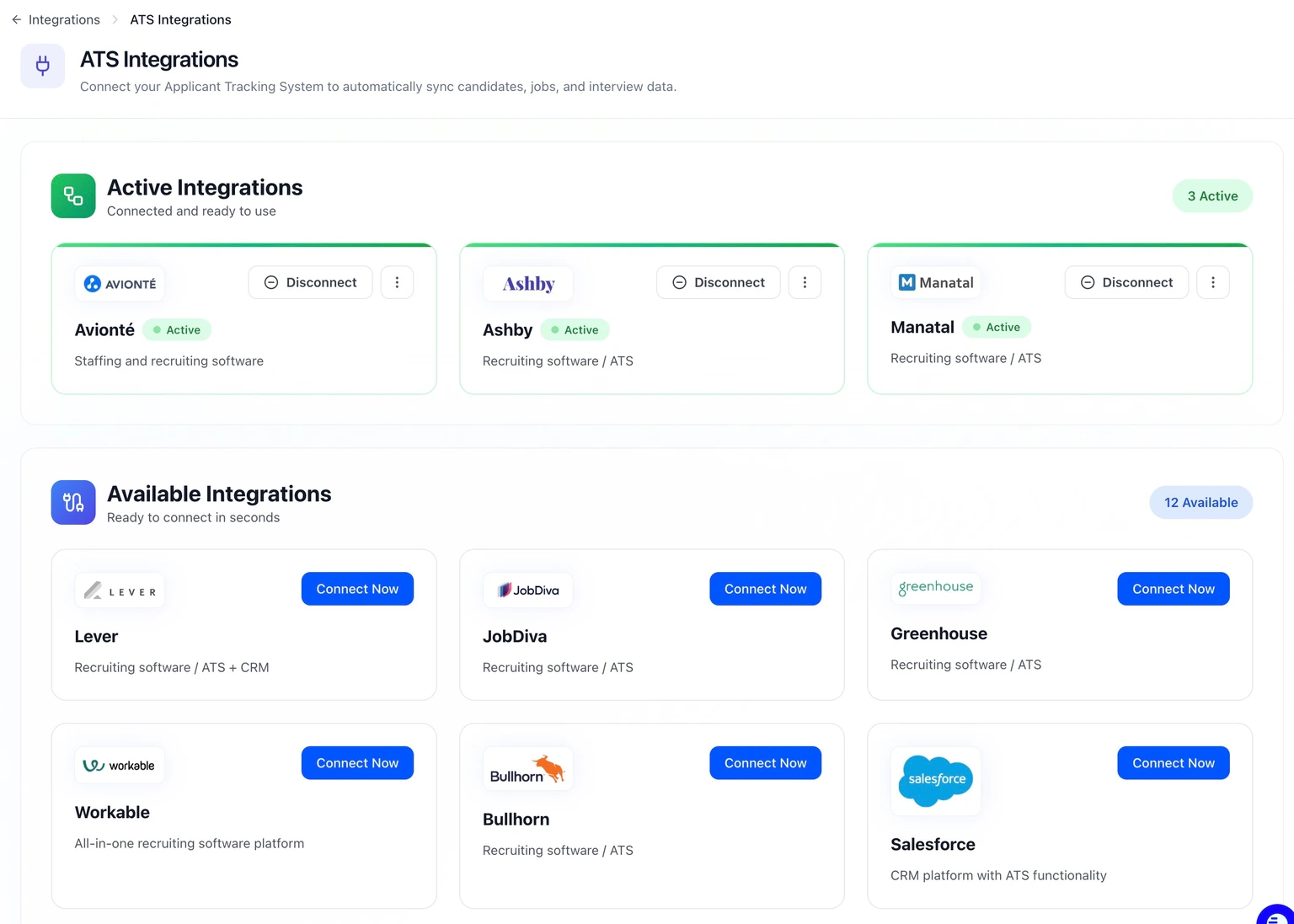Click the back arrow beside Integrations breadcrumb
The width and height of the screenshot is (1294, 924).
(17, 19)
